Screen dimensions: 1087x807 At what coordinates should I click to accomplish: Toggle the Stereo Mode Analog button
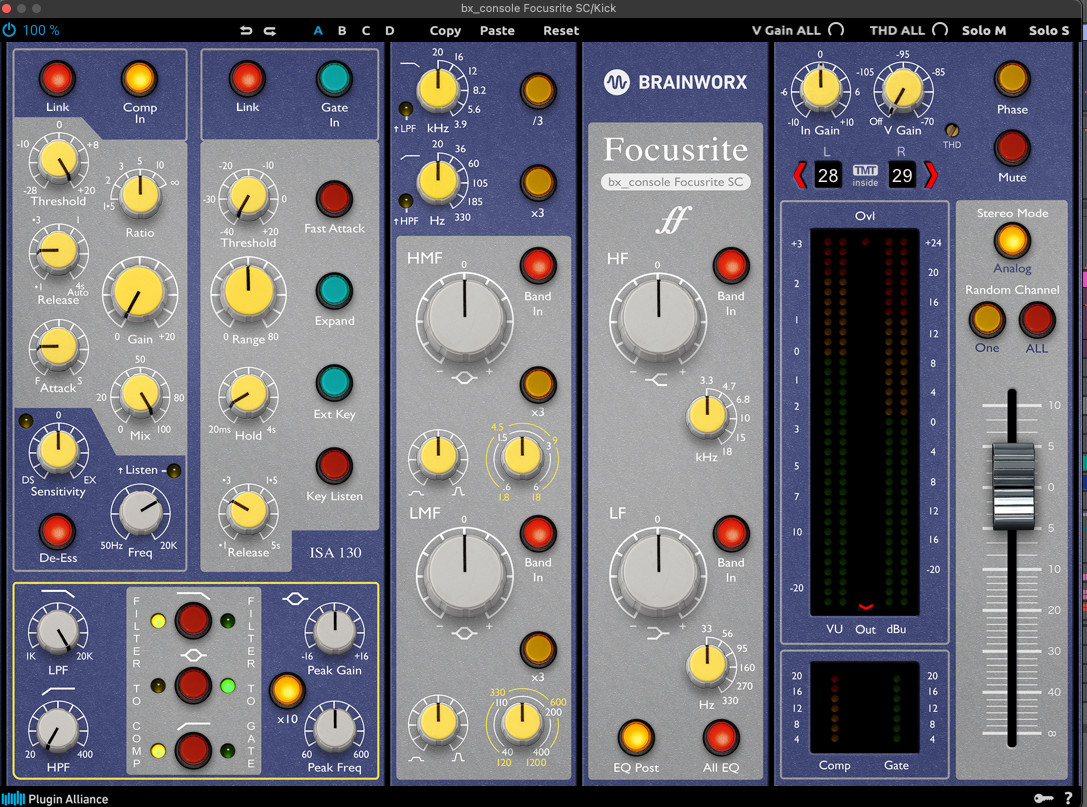(x=1012, y=241)
